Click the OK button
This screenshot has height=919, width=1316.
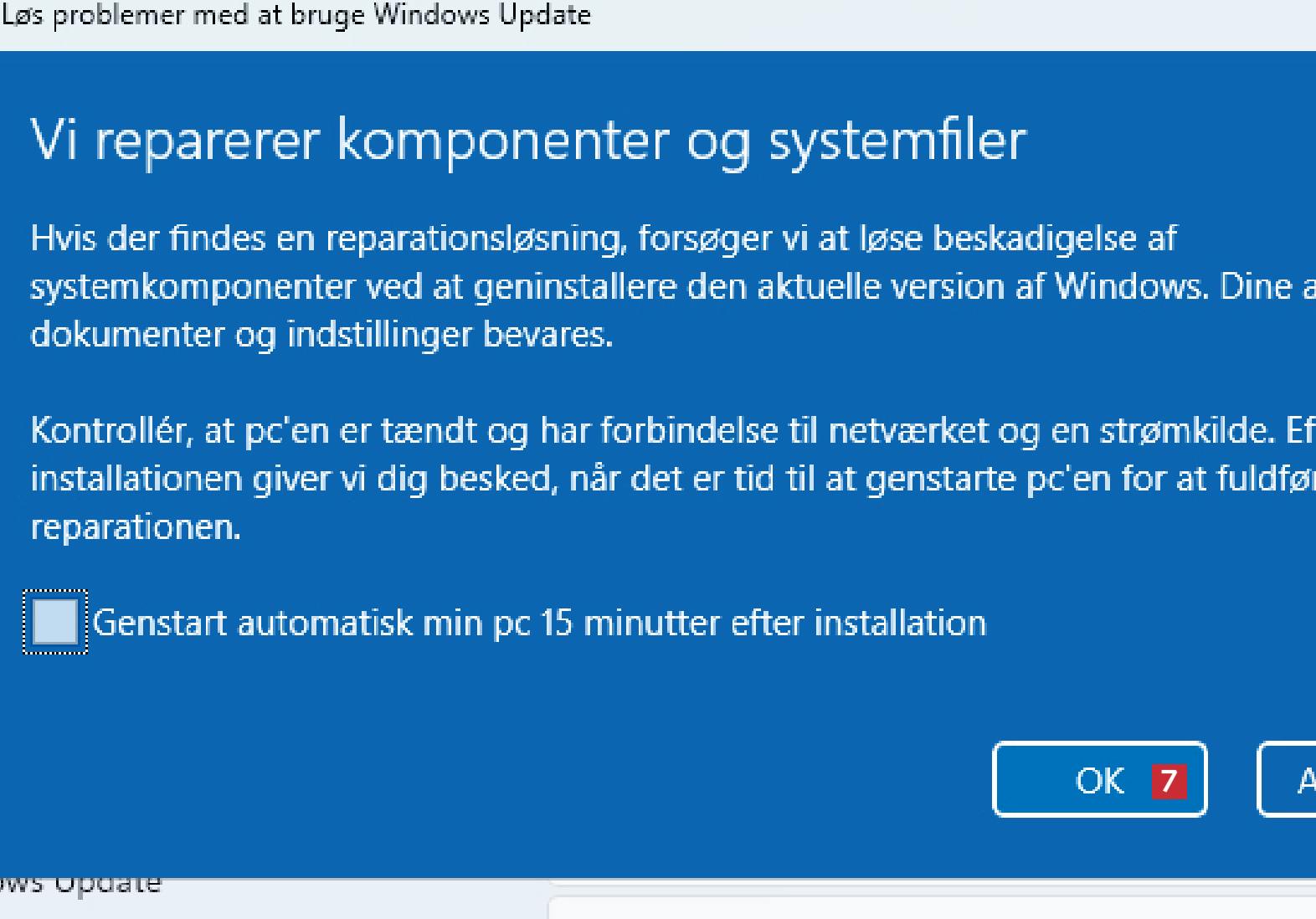pyautogui.click(x=1098, y=780)
